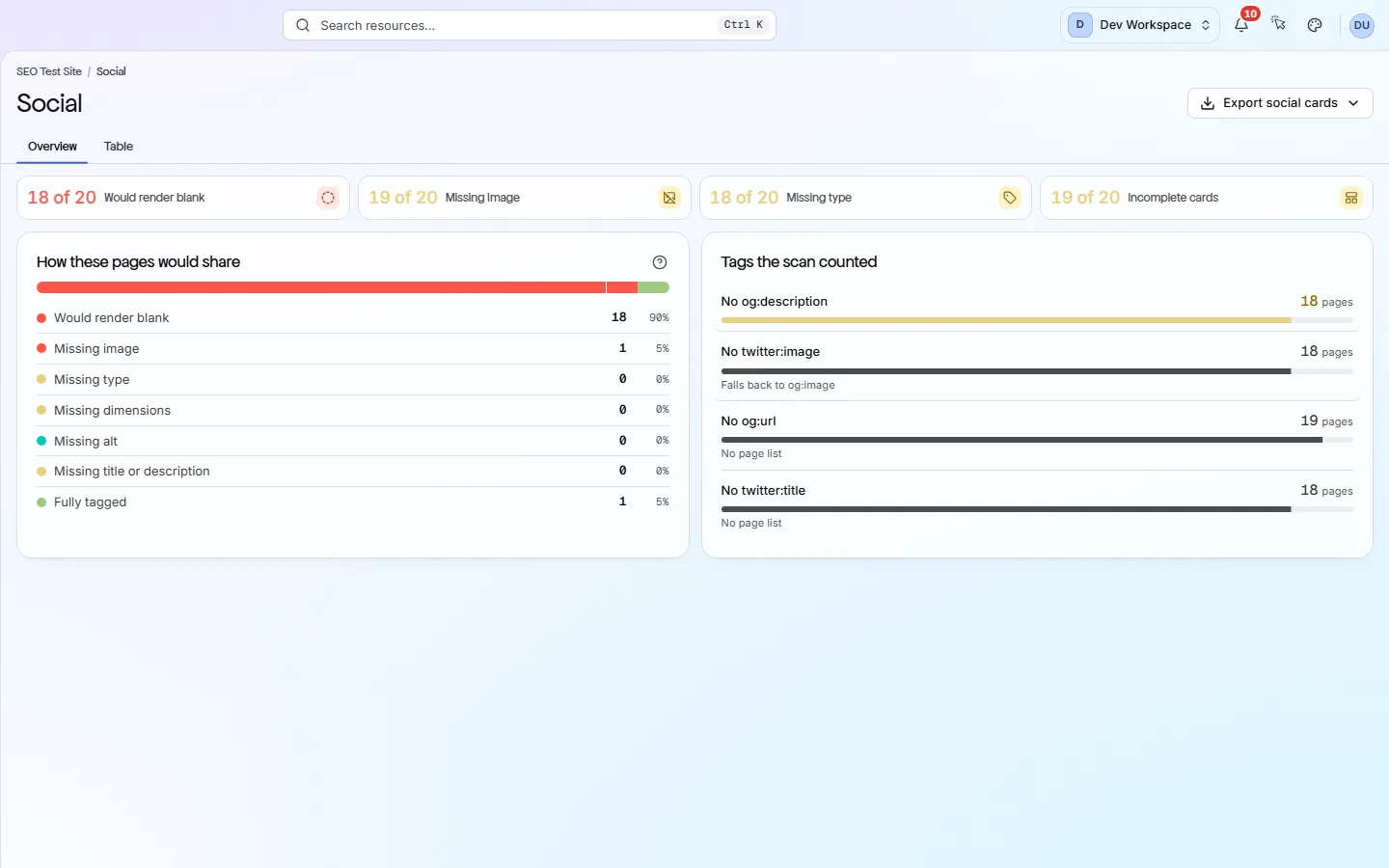This screenshot has height=868, width=1389.
Task: Open the DU user avatar menu
Action: 1362,25
